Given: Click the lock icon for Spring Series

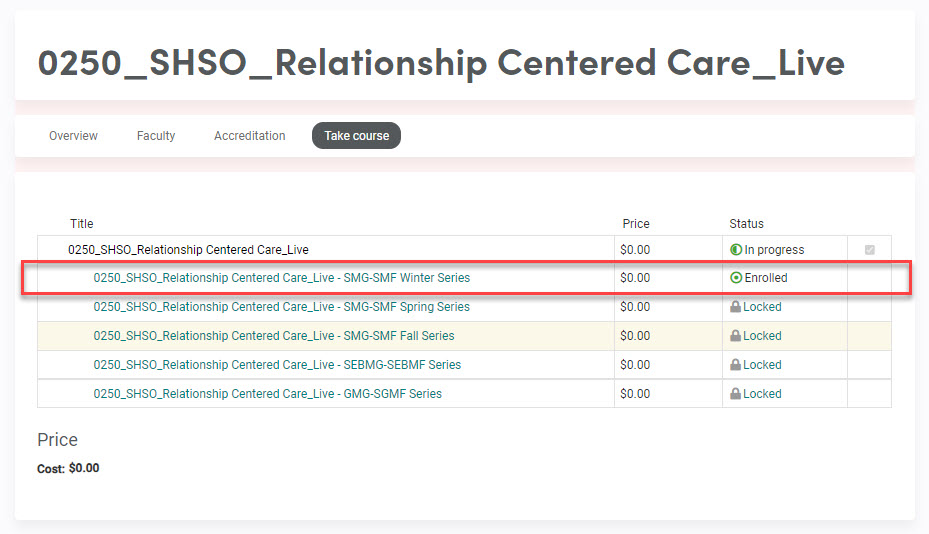Looking at the screenshot, I should [736, 307].
